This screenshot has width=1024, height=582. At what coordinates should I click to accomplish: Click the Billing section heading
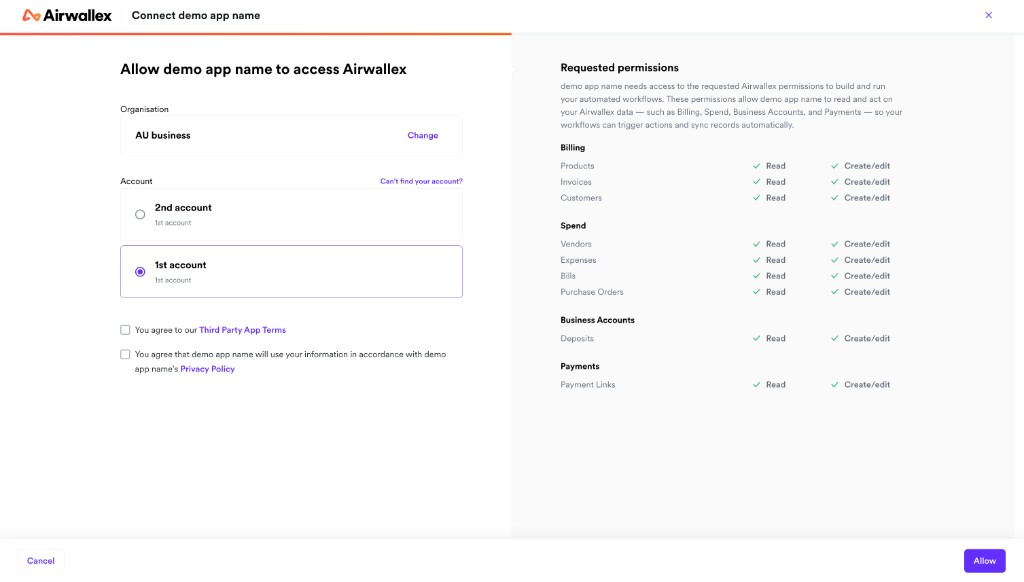pos(573,148)
